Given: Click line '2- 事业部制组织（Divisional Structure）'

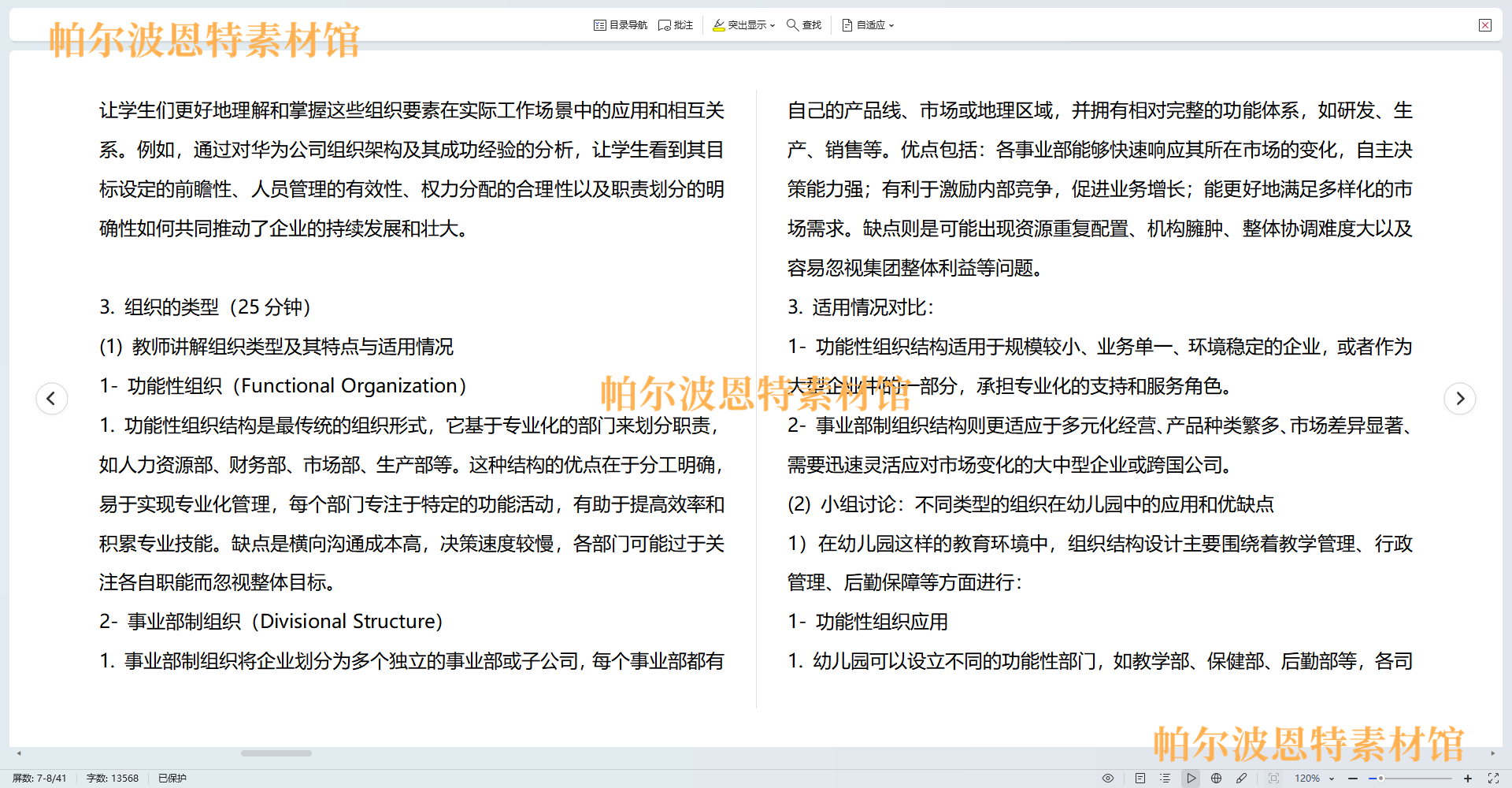Looking at the screenshot, I should pos(272,622).
